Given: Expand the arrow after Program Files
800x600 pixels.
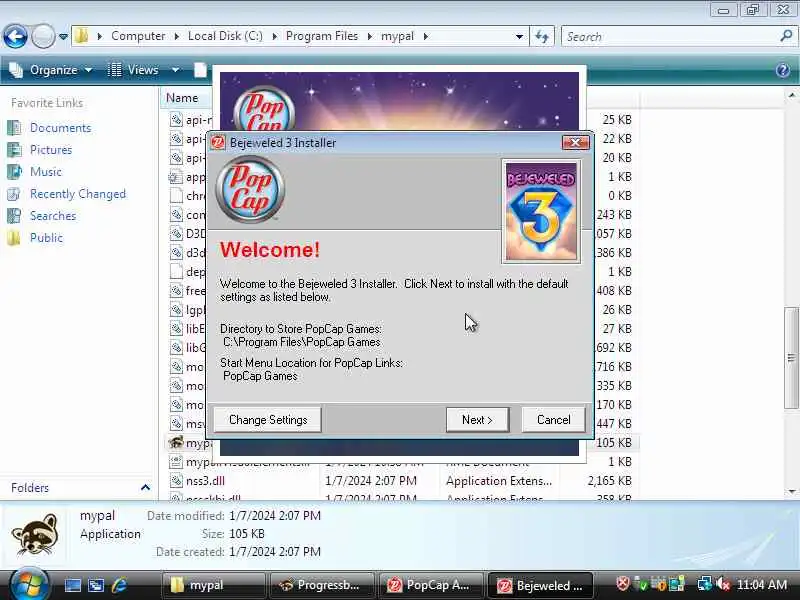Looking at the screenshot, I should coord(369,36).
